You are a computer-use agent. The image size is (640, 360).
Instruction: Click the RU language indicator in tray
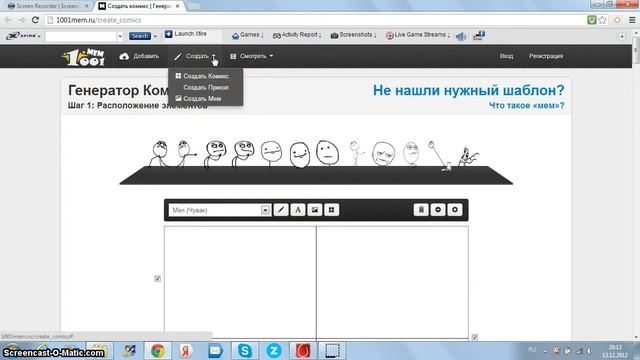532,350
